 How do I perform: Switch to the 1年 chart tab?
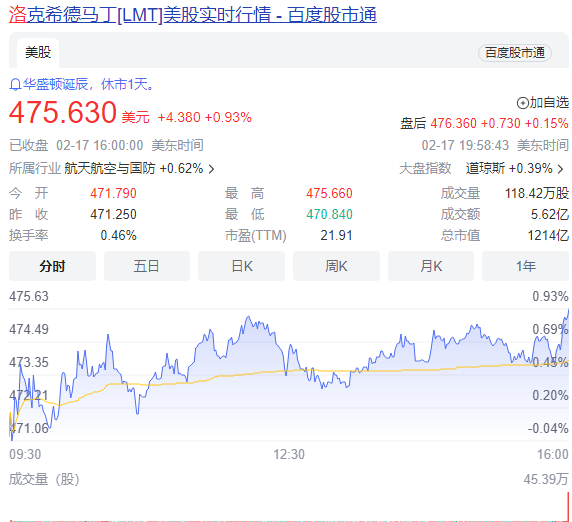pos(525,266)
